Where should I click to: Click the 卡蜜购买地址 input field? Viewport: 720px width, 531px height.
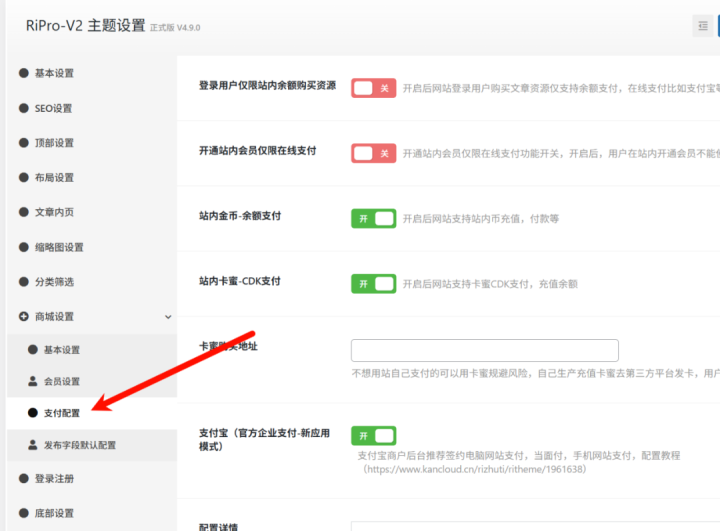[x=484, y=350]
